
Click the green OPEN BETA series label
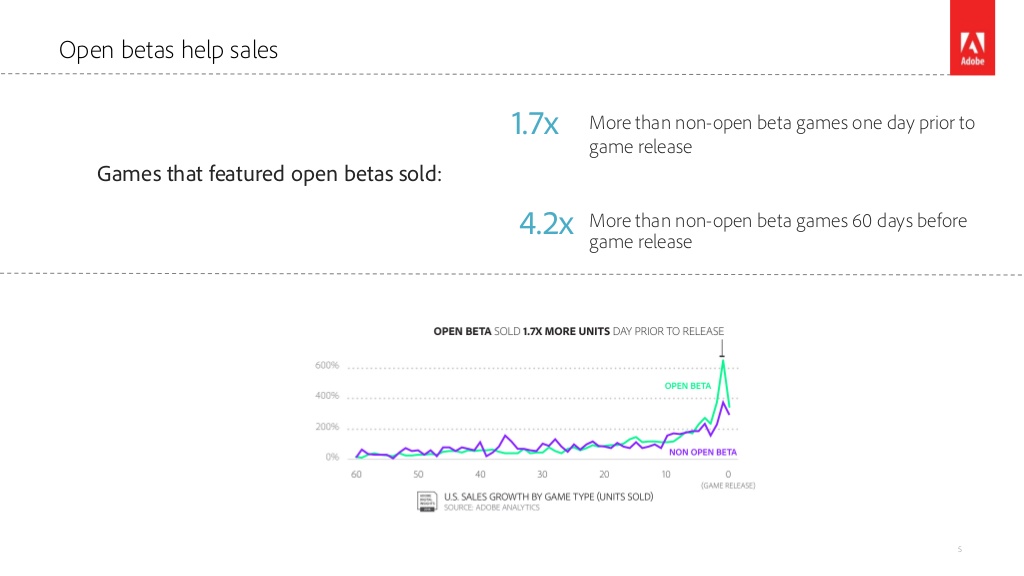[x=687, y=385]
